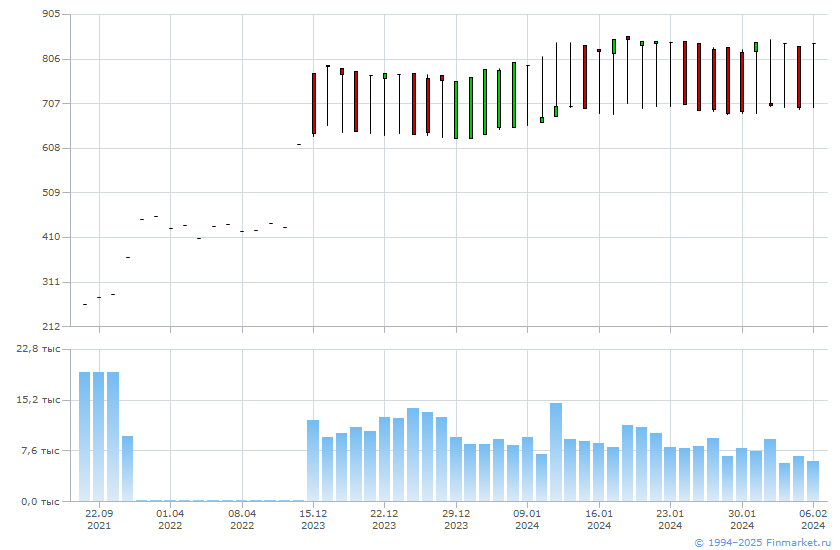The height and width of the screenshot is (550, 840).
Task: Click the last volume bar above 06.02 2024
Action: click(813, 481)
